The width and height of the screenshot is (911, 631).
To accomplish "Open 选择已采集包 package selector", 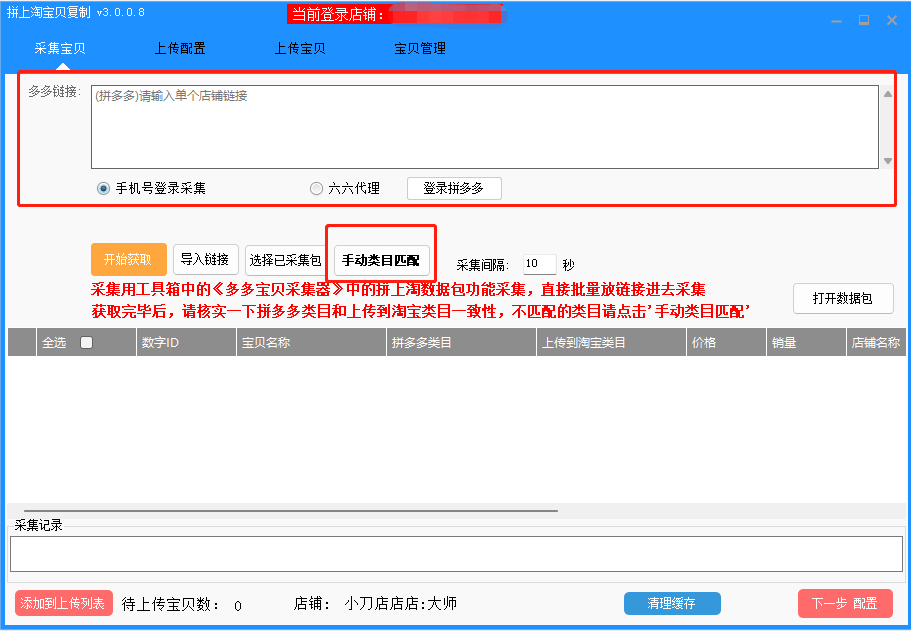I will pyautogui.click(x=285, y=260).
